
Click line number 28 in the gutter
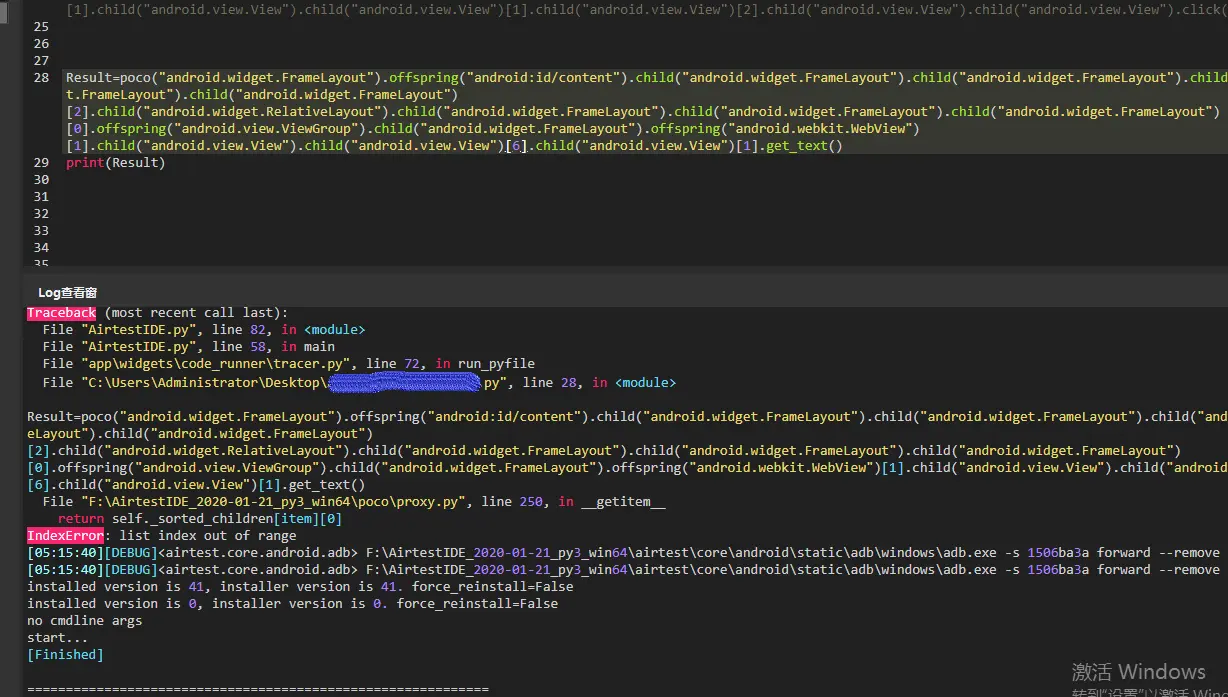(41, 78)
